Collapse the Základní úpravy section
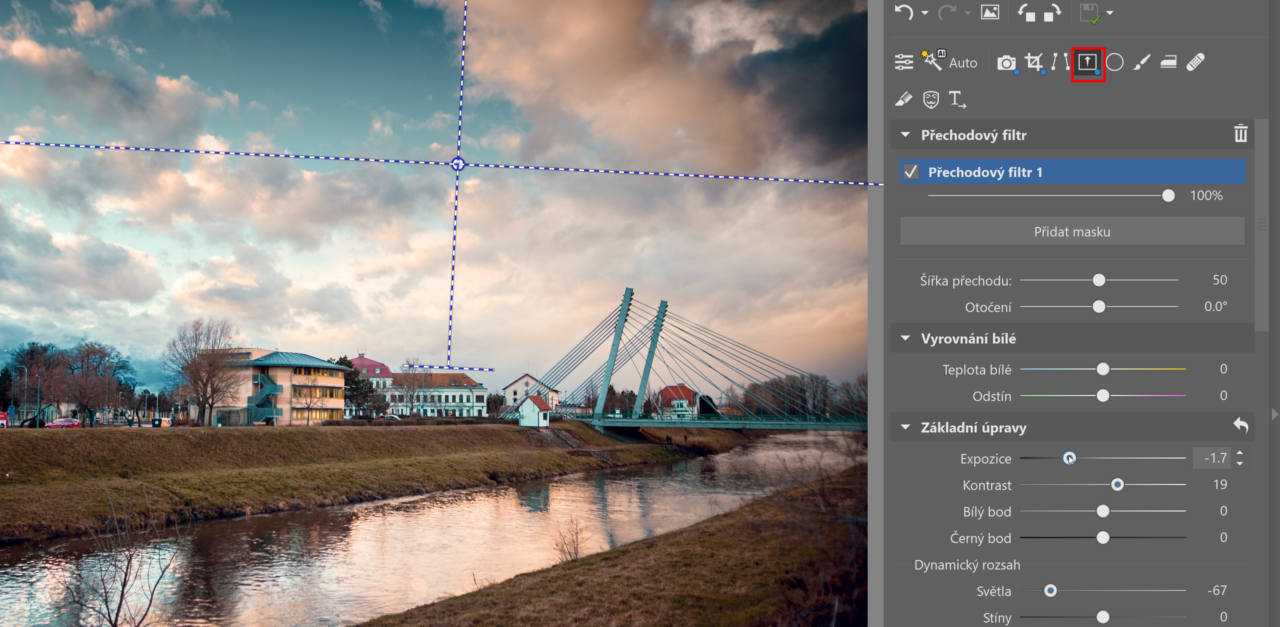The width and height of the screenshot is (1280, 627). (906, 428)
